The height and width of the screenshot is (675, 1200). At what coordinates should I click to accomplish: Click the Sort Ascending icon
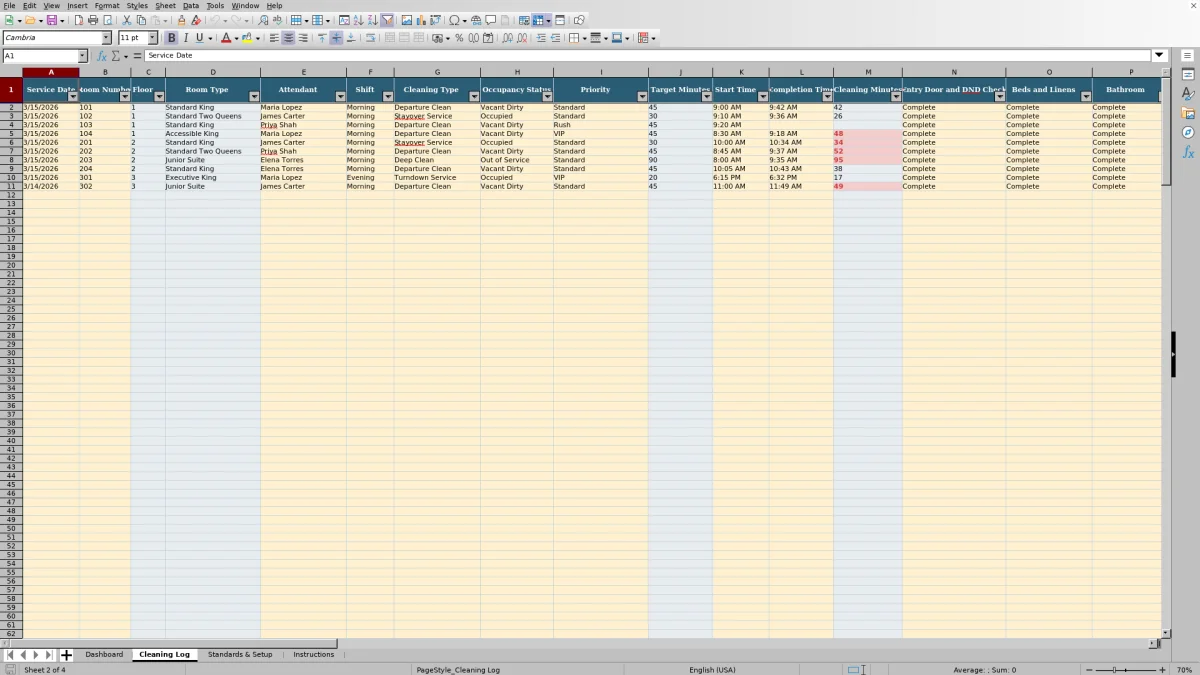(x=359, y=20)
